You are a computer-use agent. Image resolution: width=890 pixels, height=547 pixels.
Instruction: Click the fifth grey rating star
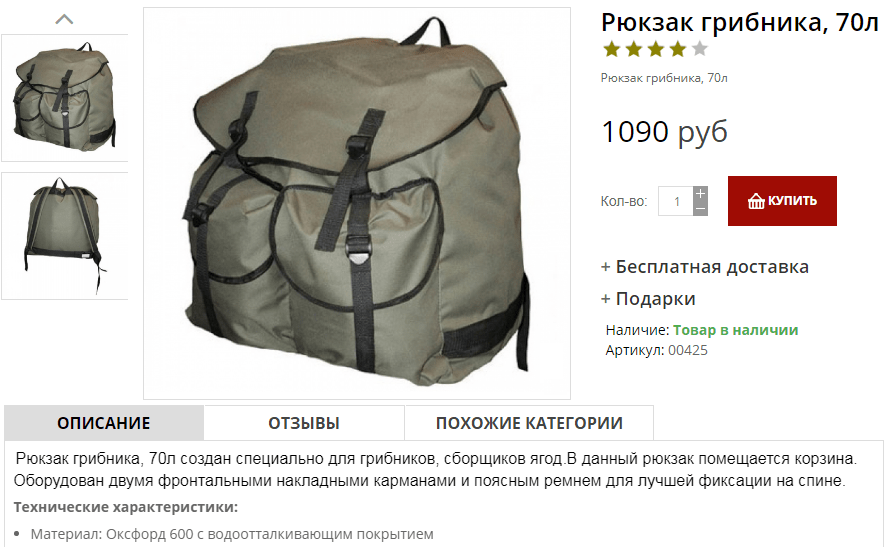coord(700,49)
